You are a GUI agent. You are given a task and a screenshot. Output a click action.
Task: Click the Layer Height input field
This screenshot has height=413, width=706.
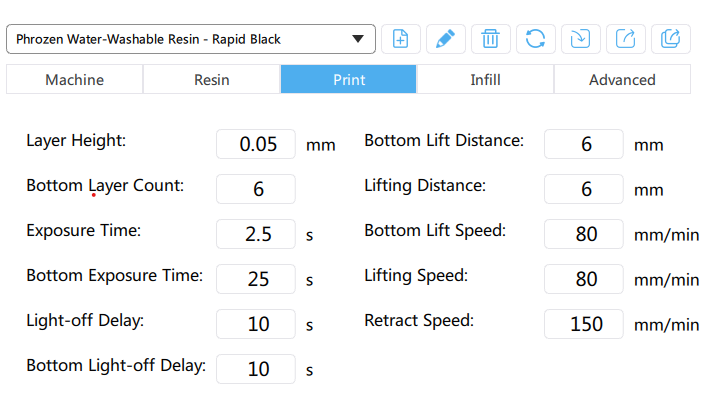coord(256,144)
